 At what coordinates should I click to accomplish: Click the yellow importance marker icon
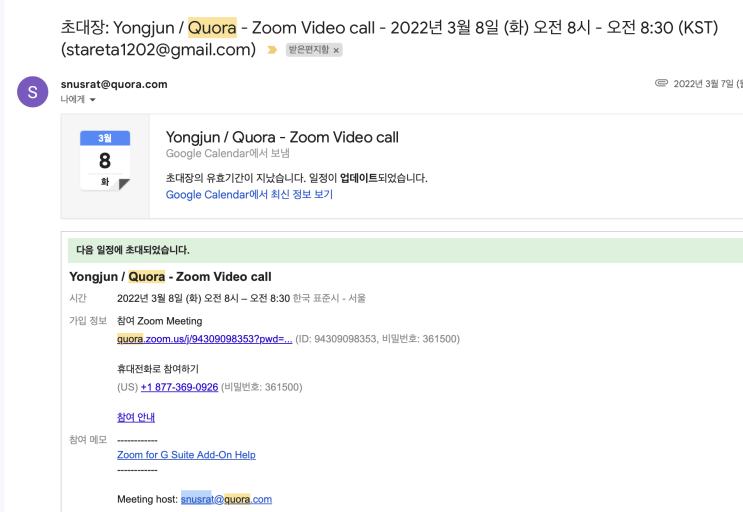(272, 50)
